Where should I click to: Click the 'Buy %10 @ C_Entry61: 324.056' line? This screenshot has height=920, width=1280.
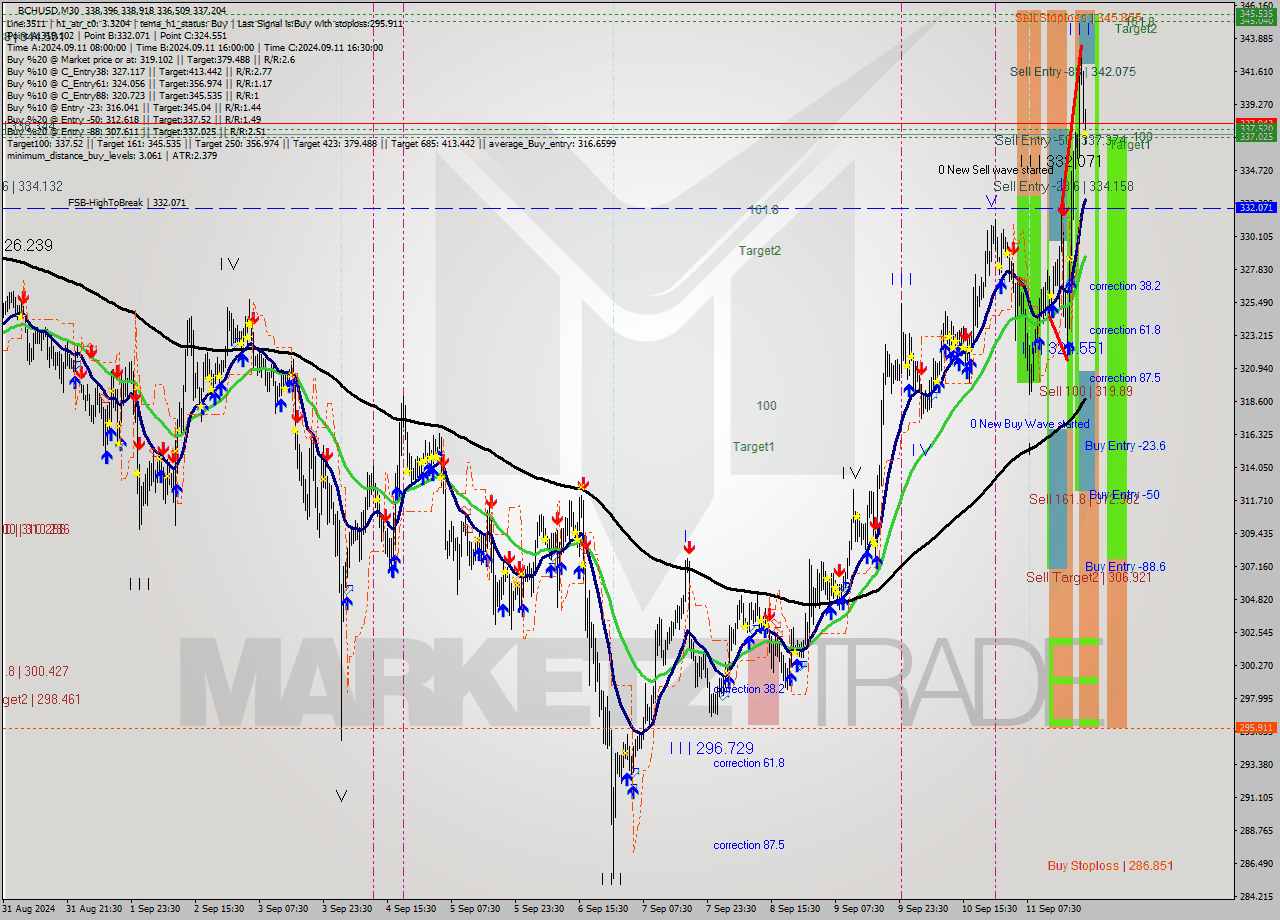coord(139,83)
